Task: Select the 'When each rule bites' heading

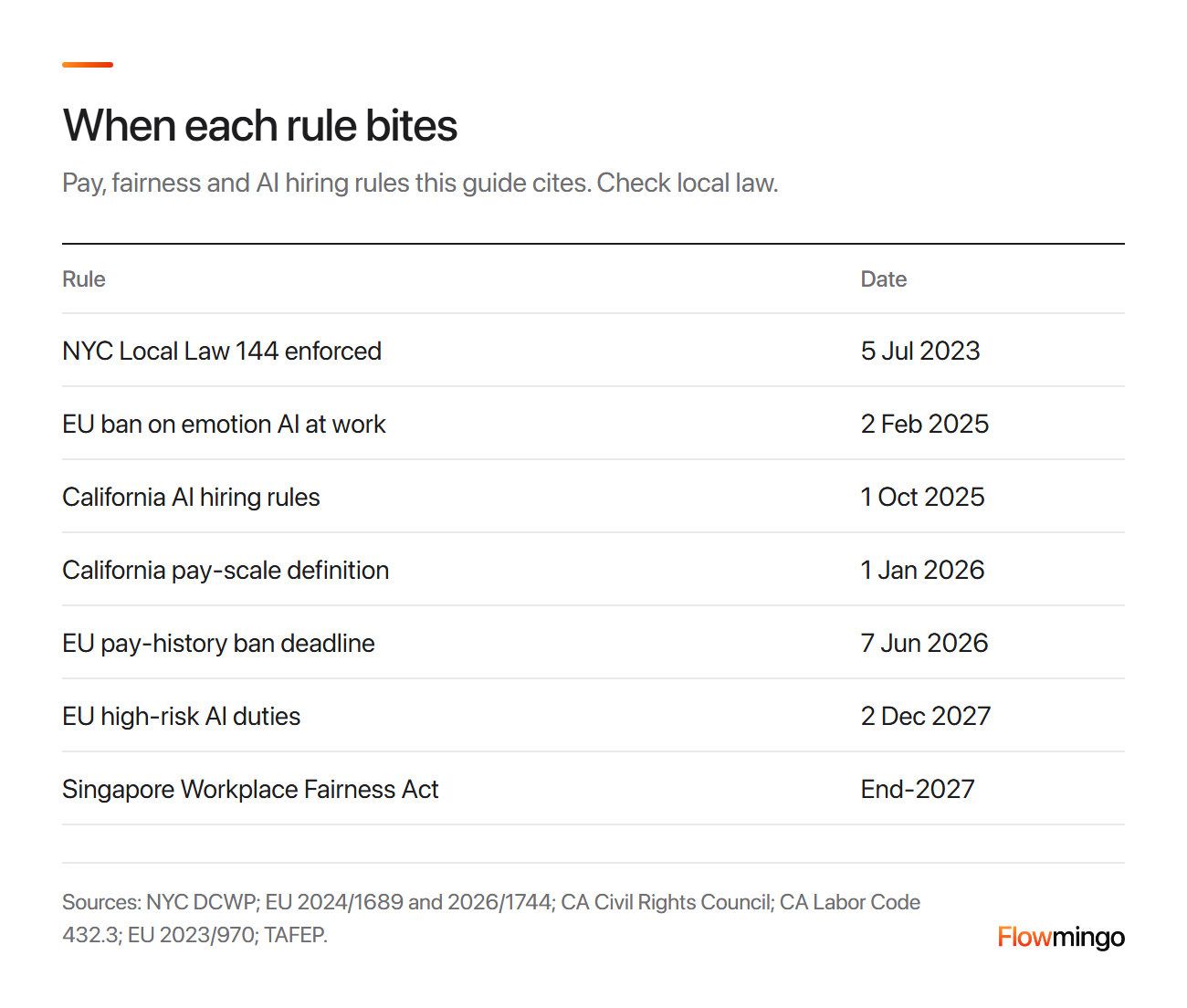Action: 259,125
